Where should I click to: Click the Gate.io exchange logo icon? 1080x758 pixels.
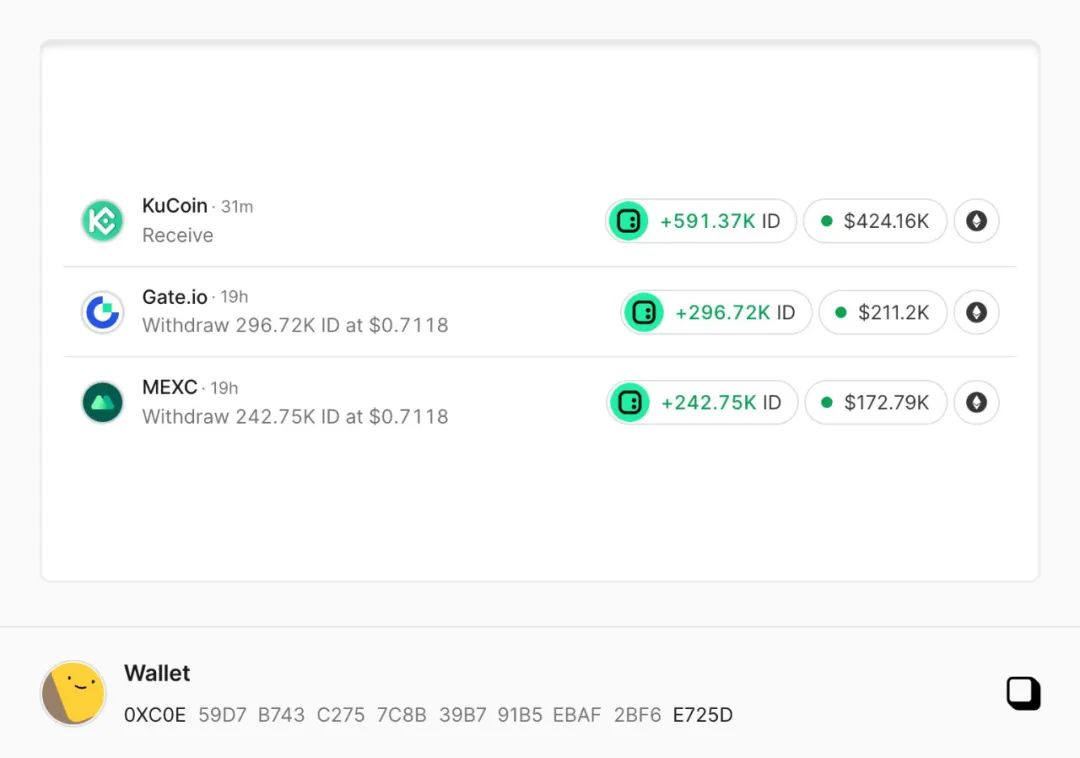click(x=102, y=312)
